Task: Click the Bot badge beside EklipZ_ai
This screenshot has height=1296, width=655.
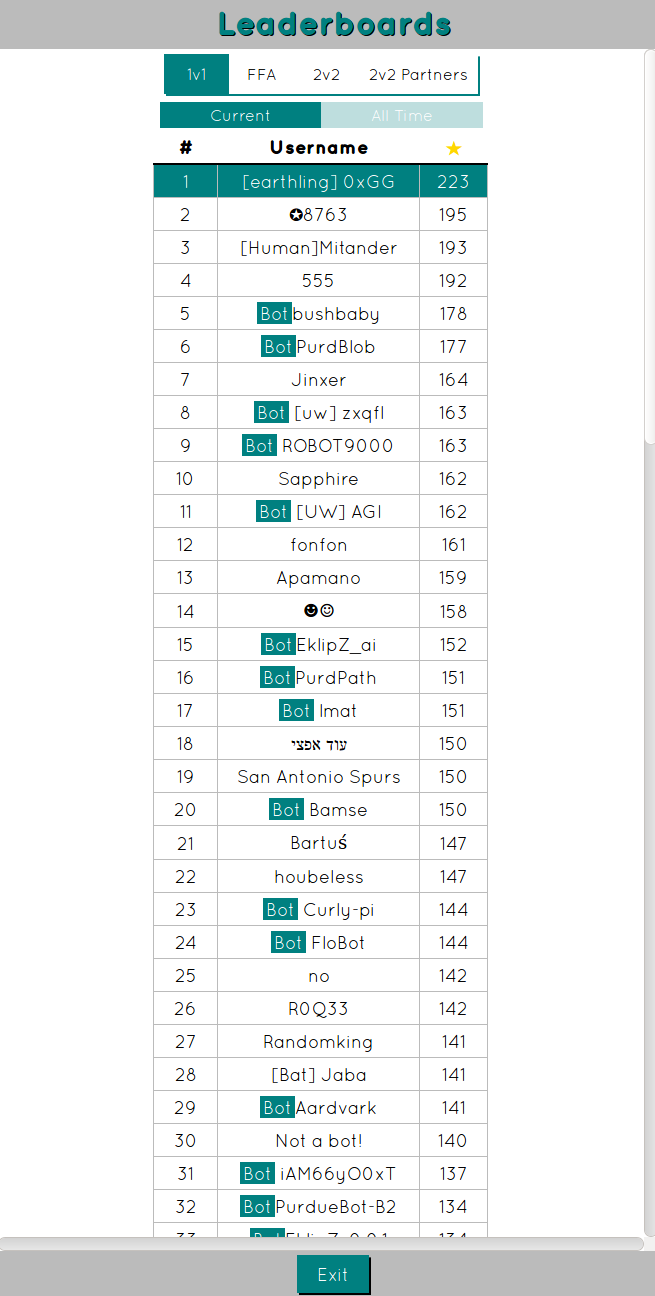Action: (x=278, y=645)
